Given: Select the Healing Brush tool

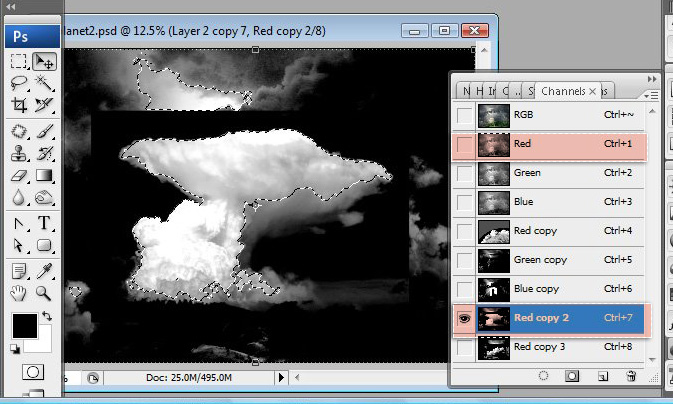Looking at the screenshot, I should tap(18, 131).
